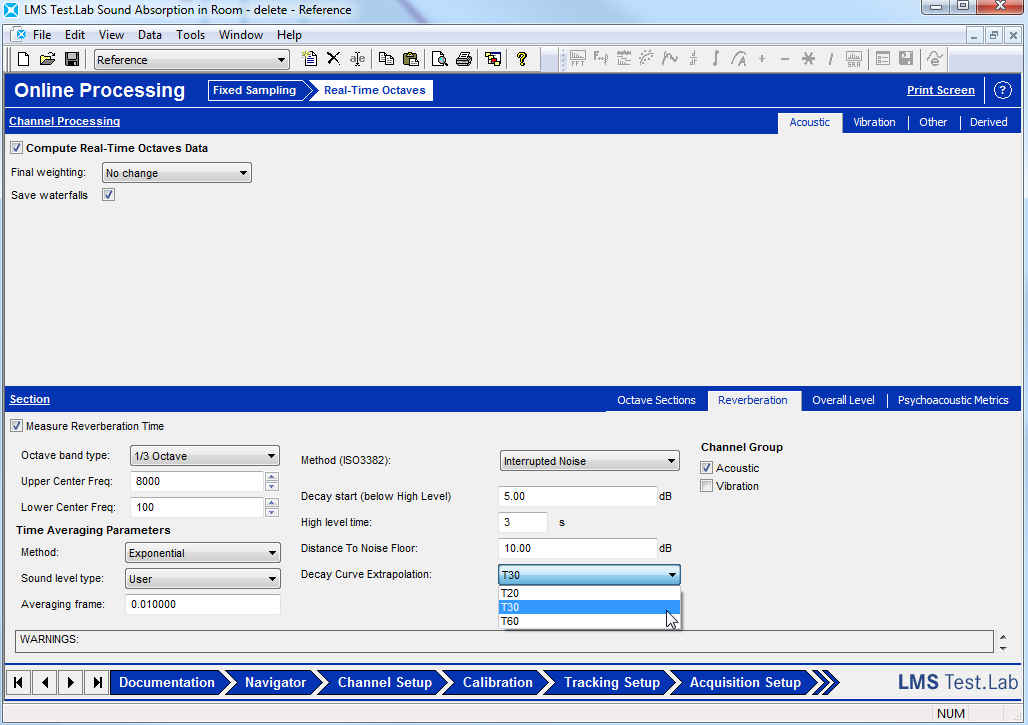This screenshot has width=1028, height=725.
Task: Toggle Measure Reverberation Time checkbox
Action: coord(16,426)
